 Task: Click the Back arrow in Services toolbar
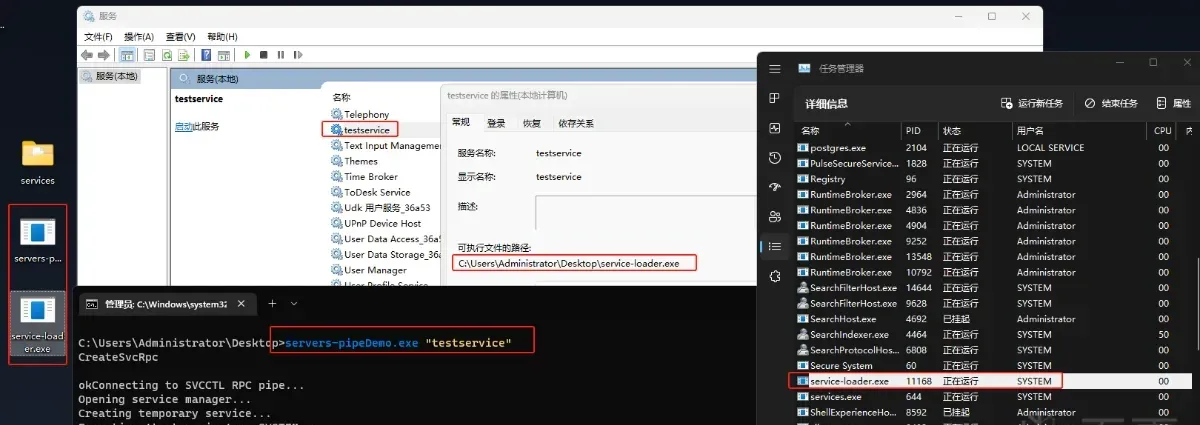pos(87,55)
